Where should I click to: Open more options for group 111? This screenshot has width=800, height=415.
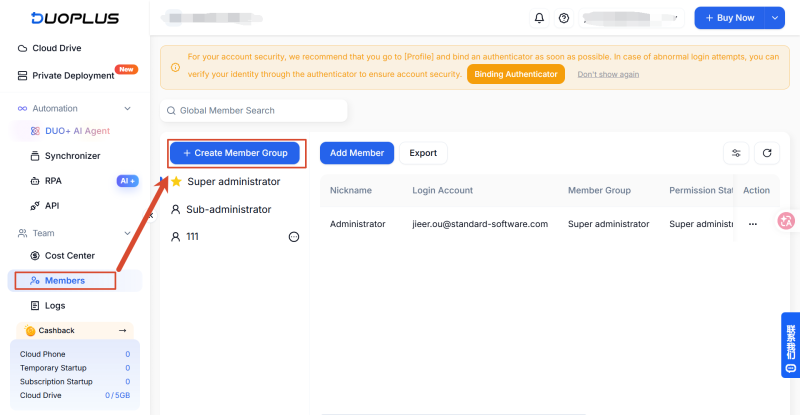(x=294, y=237)
